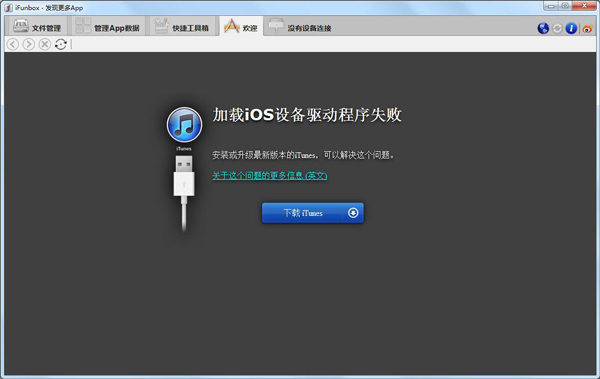
Task: Refresh the page with reload icon
Action: tap(60, 44)
